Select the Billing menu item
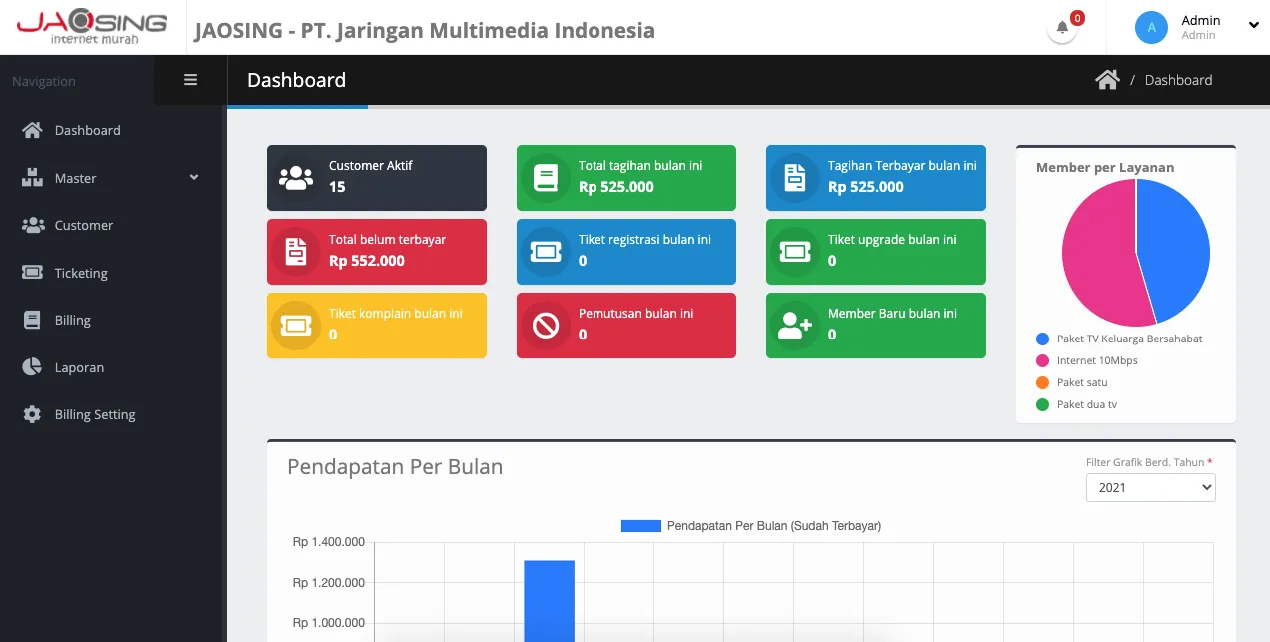 (113, 320)
